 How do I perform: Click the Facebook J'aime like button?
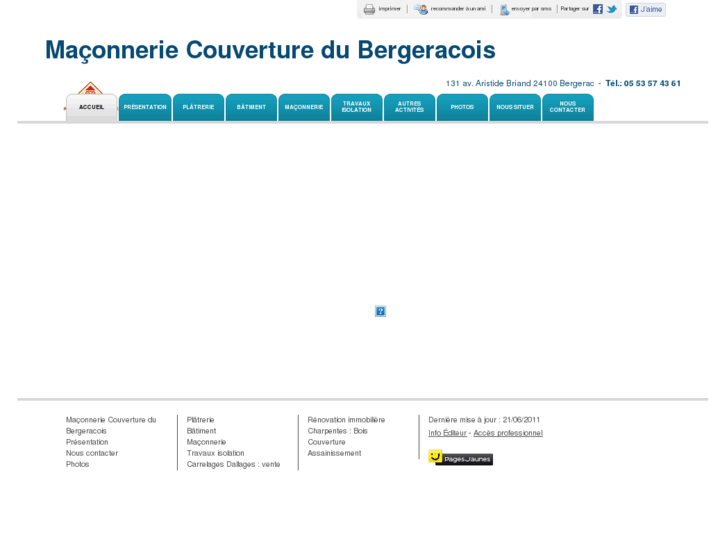click(x=645, y=9)
